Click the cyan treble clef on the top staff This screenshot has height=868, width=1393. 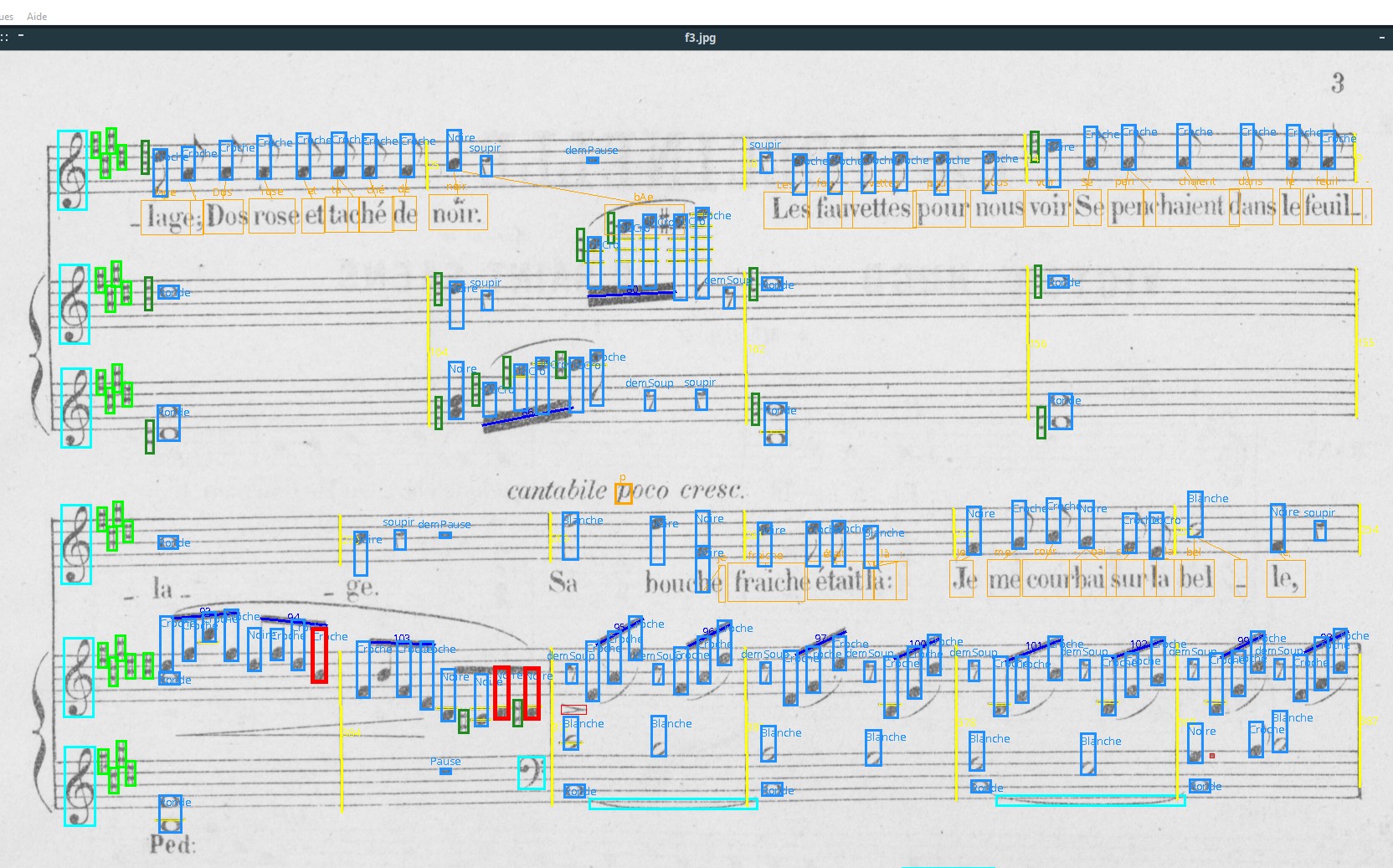tap(72, 170)
